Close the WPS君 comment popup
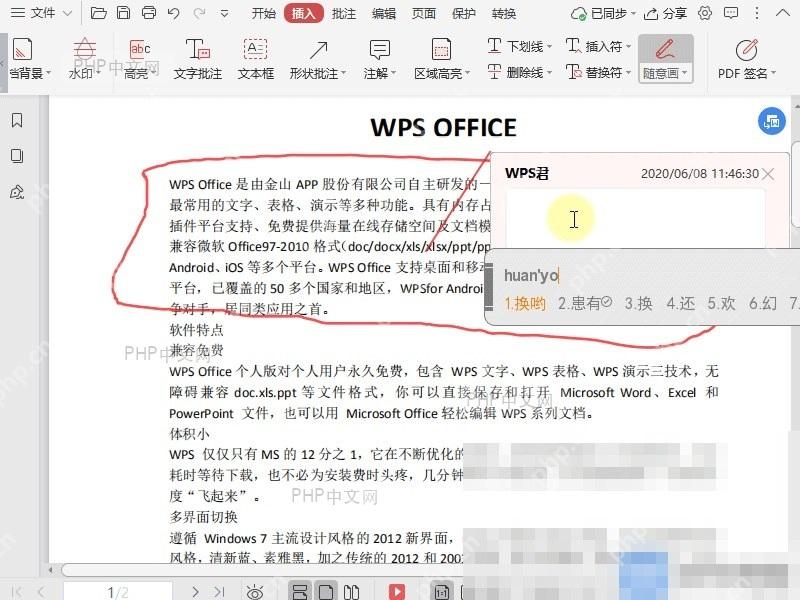Viewport: 800px width, 600px height. click(768, 174)
